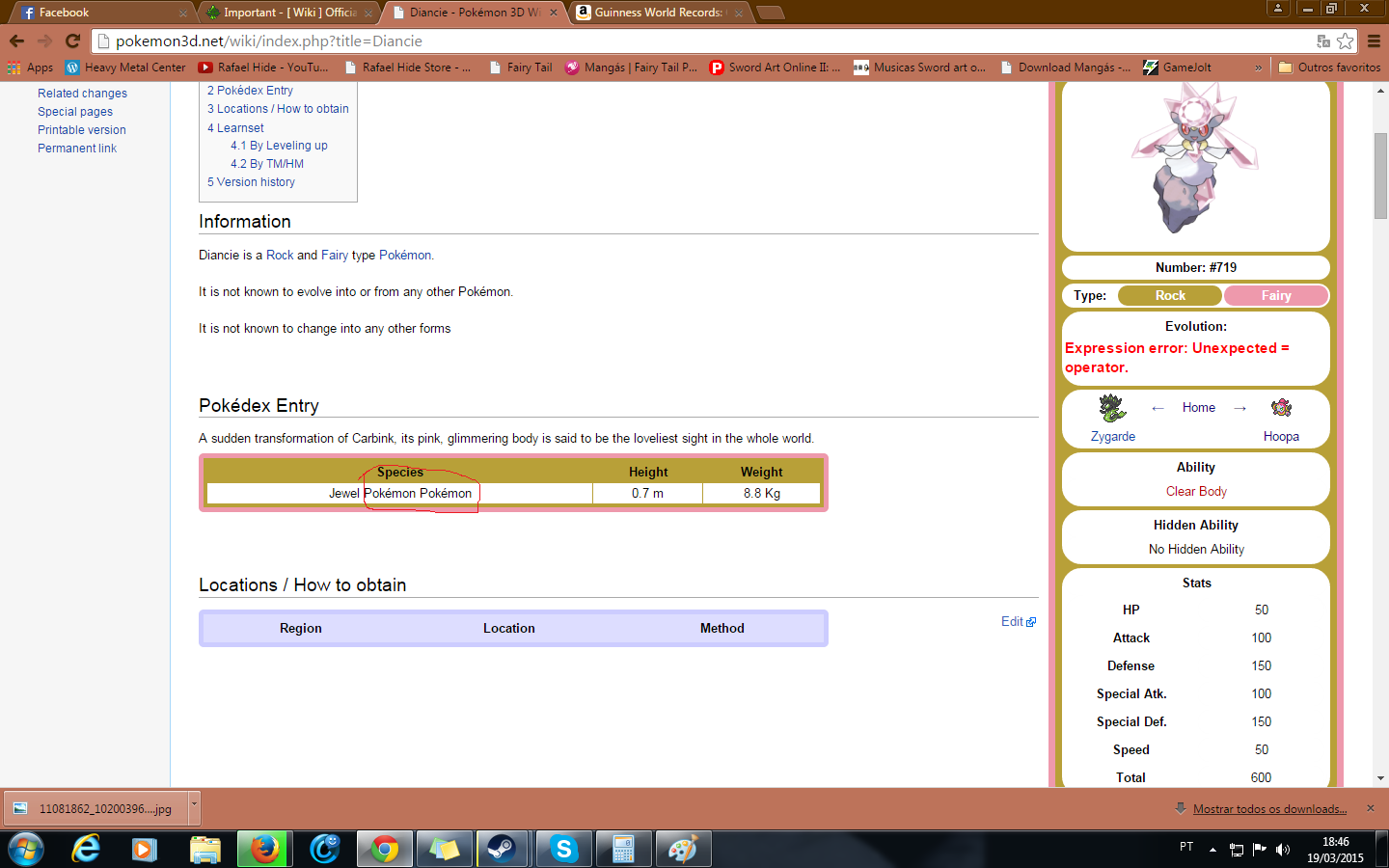Click the 0.7 m height cell
This screenshot has height=868, width=1389.
click(x=647, y=494)
